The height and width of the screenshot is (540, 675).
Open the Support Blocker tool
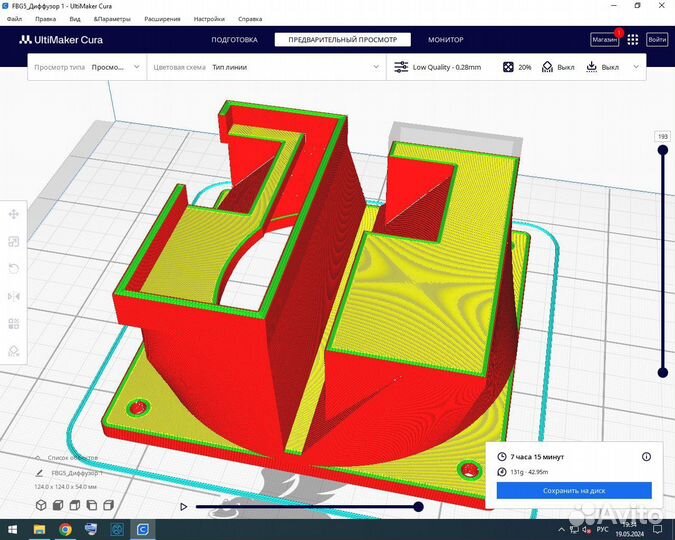14,352
